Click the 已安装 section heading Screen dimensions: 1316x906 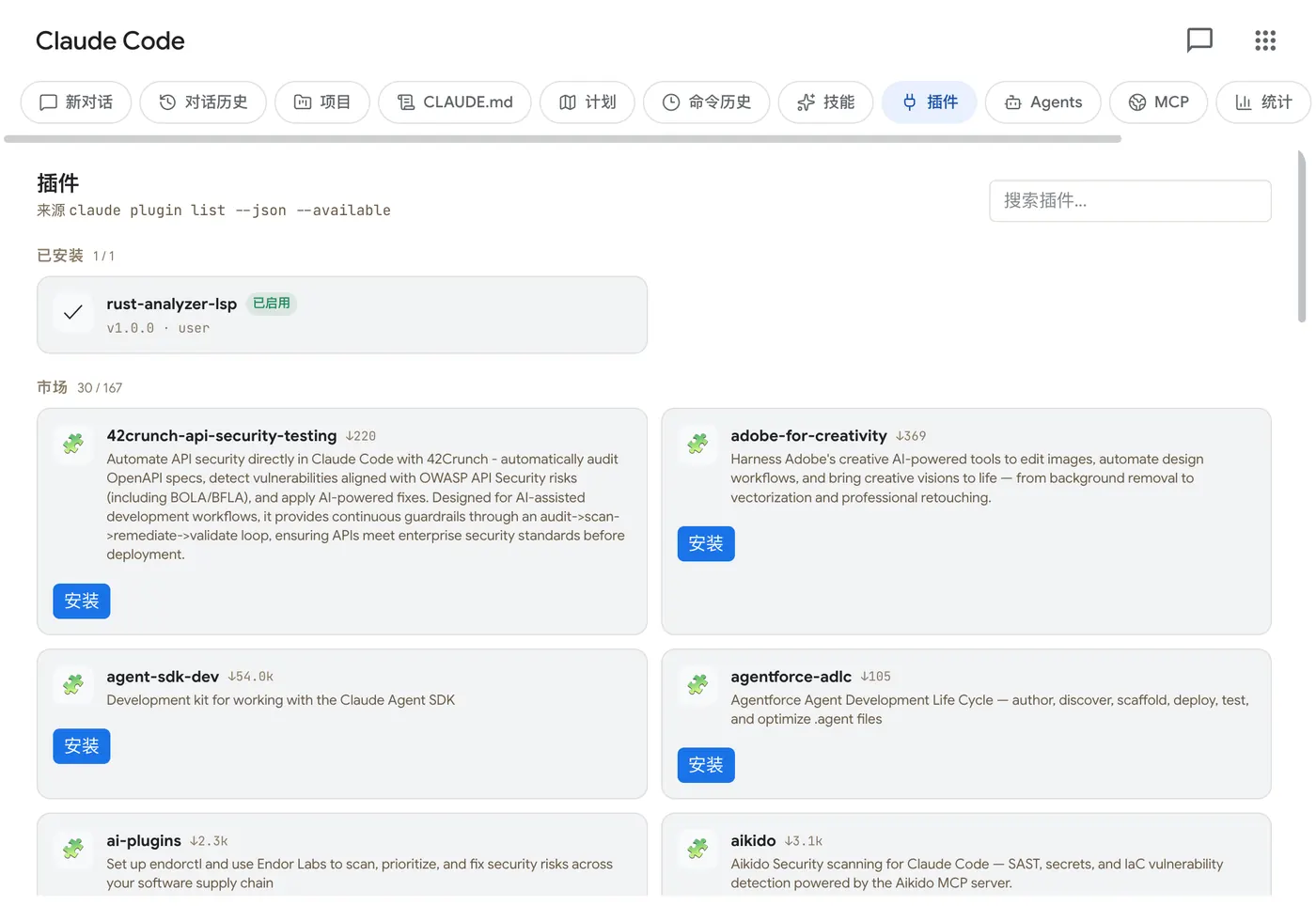[60, 256]
